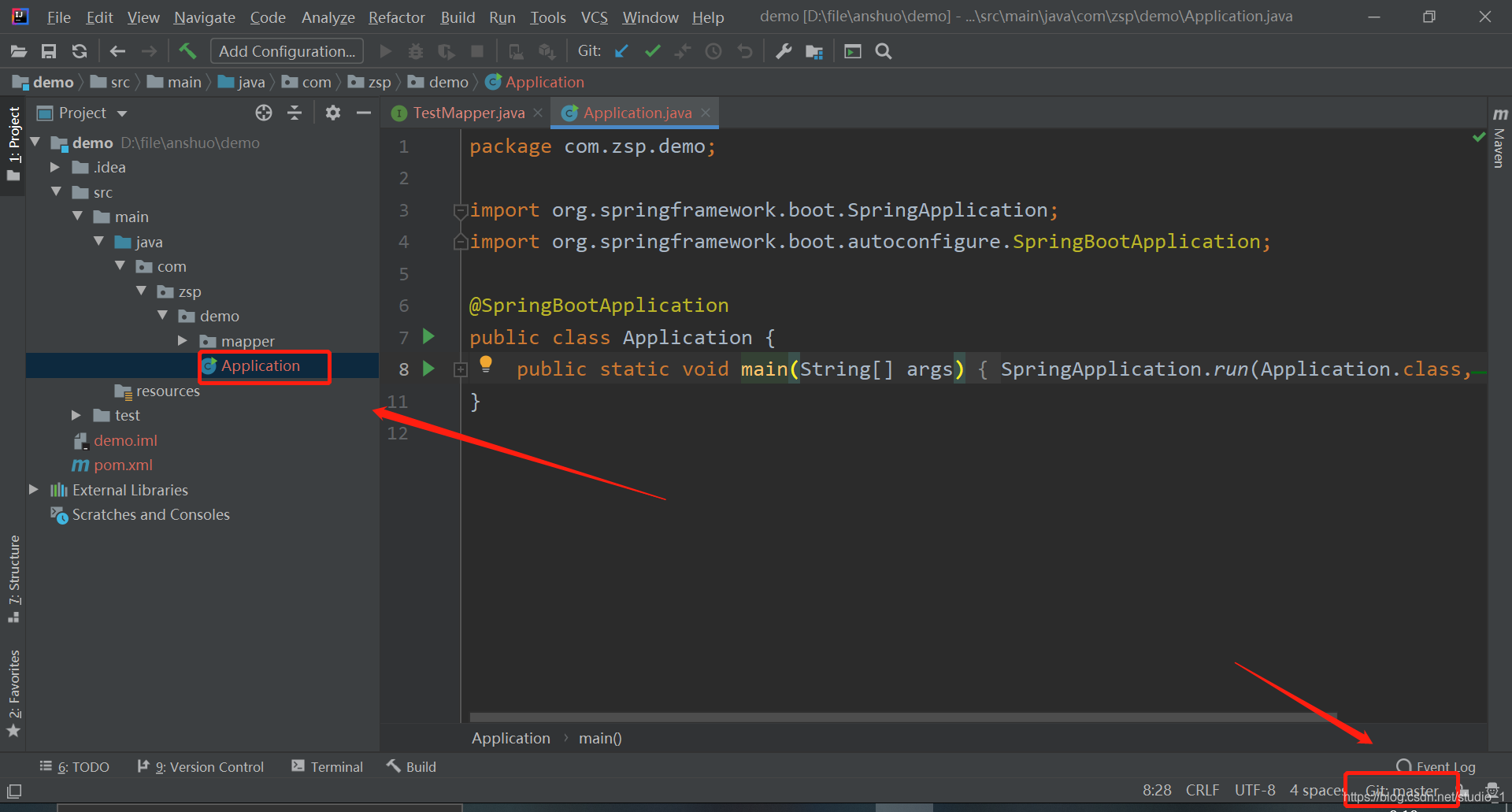Expand External Libraries node
Viewport: 1512px width, 812px height.
(34, 489)
